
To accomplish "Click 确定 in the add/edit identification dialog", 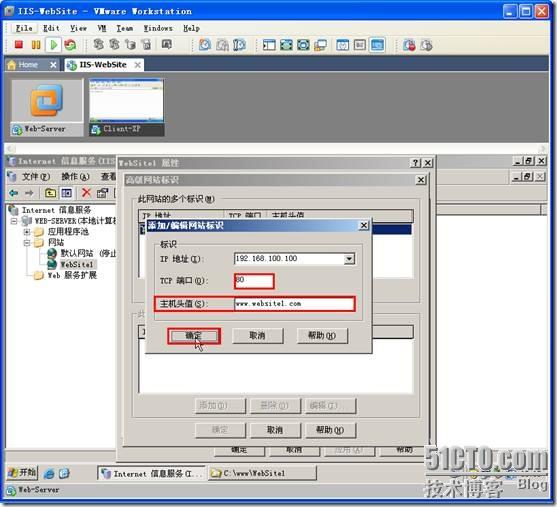I will coord(194,336).
